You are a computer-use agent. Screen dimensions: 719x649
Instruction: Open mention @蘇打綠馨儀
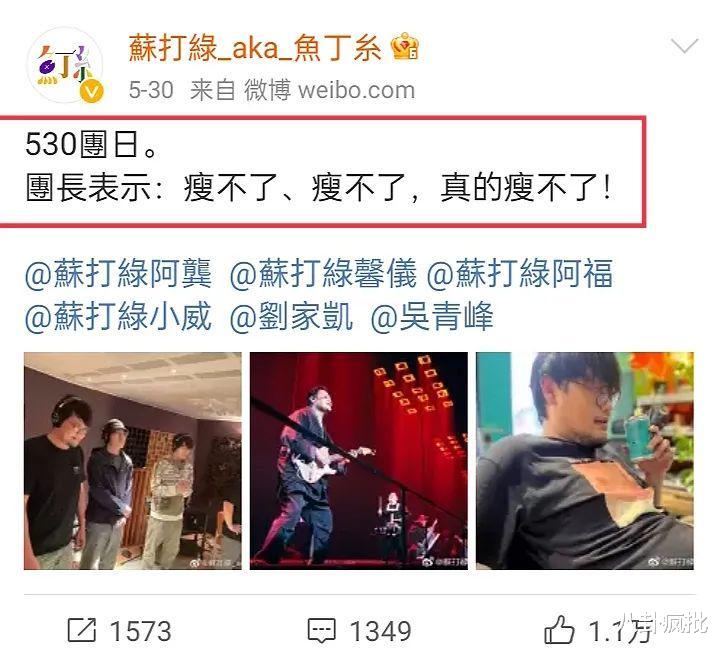323,273
